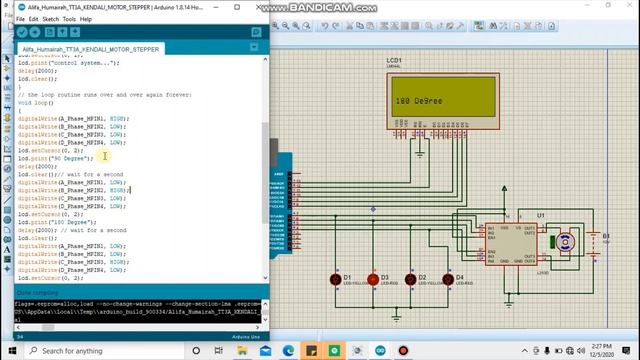Click the editor scroll down arrow

(x=265, y=278)
